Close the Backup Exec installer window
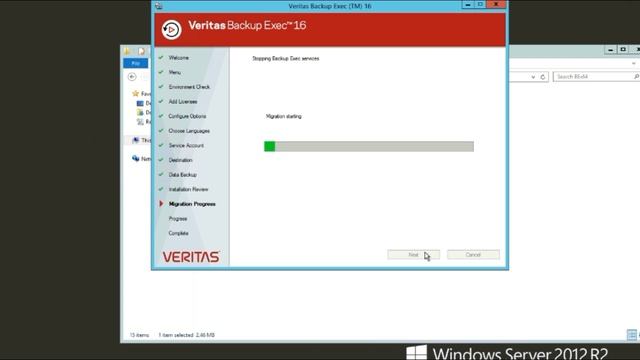This screenshot has width=640, height=360. (x=496, y=5)
